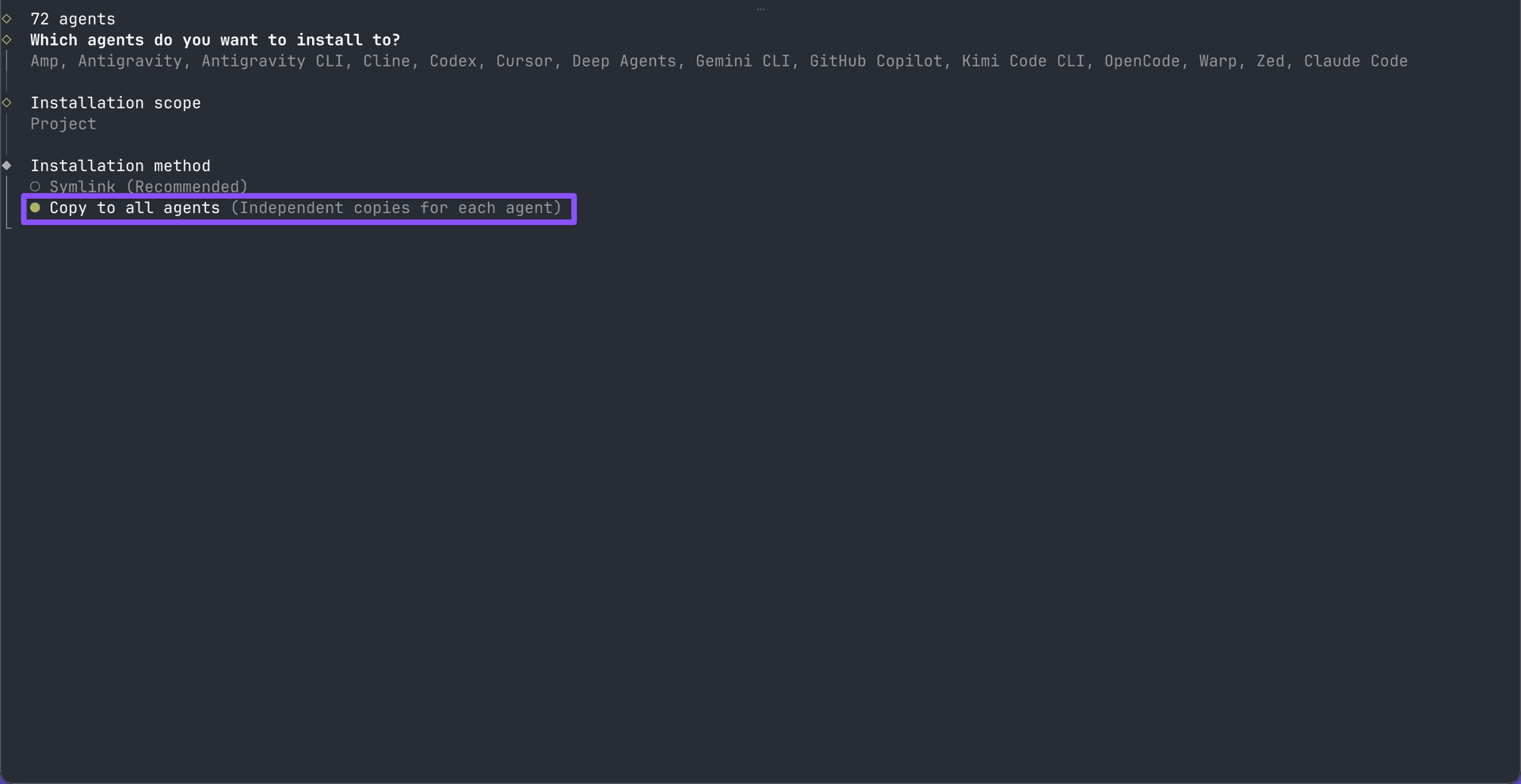Click the Installation scope heading
This screenshot has height=784, width=1521.
[116, 103]
